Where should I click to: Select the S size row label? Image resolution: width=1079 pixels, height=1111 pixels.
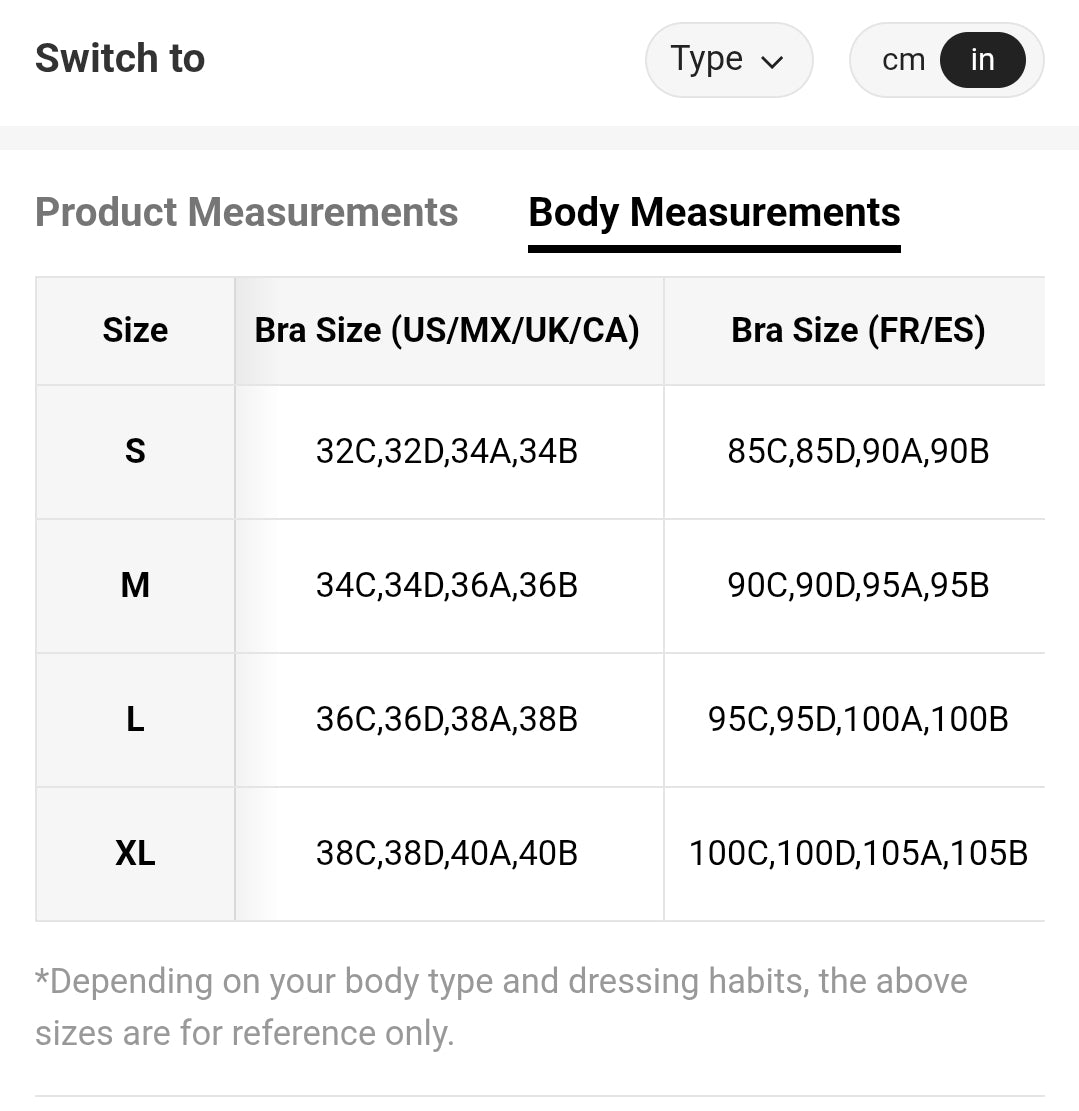[135, 452]
